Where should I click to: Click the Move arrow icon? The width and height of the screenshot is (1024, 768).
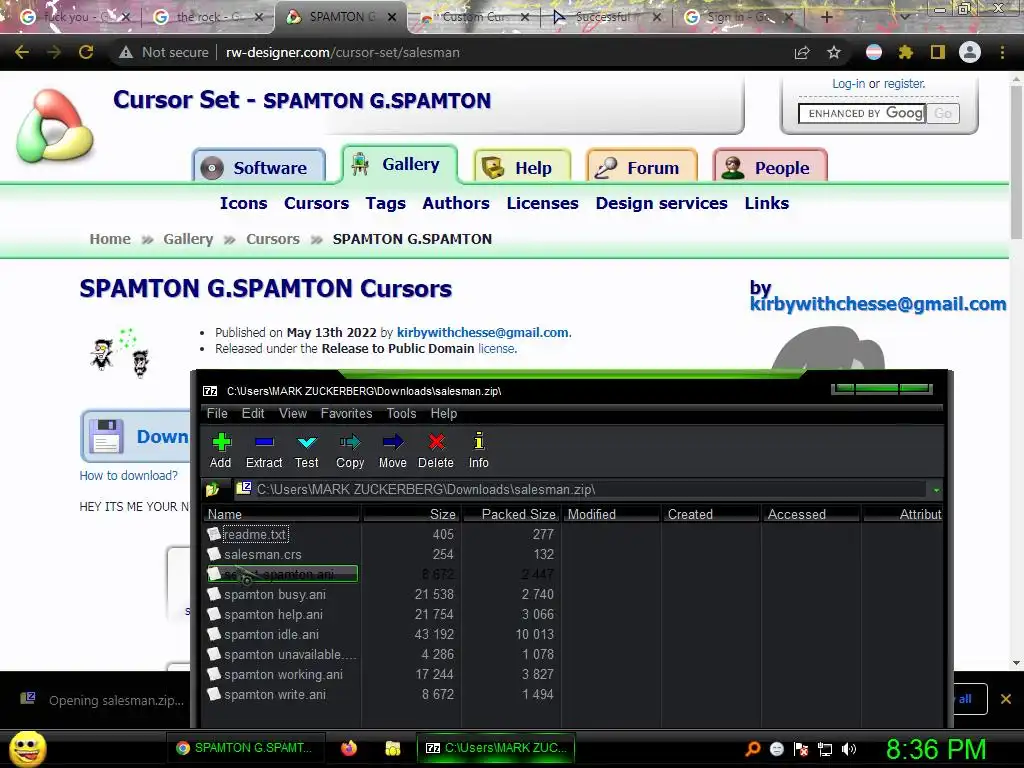coord(392,442)
